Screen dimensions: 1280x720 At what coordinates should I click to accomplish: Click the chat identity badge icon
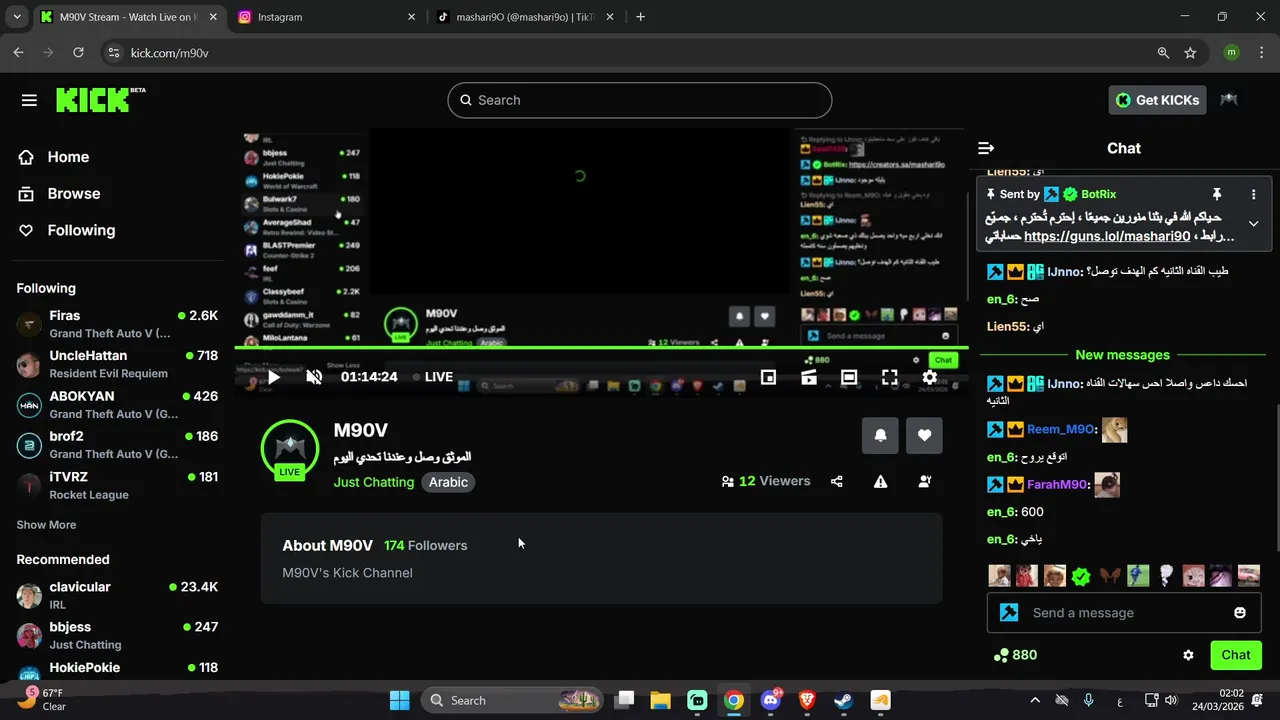[x=1009, y=612]
